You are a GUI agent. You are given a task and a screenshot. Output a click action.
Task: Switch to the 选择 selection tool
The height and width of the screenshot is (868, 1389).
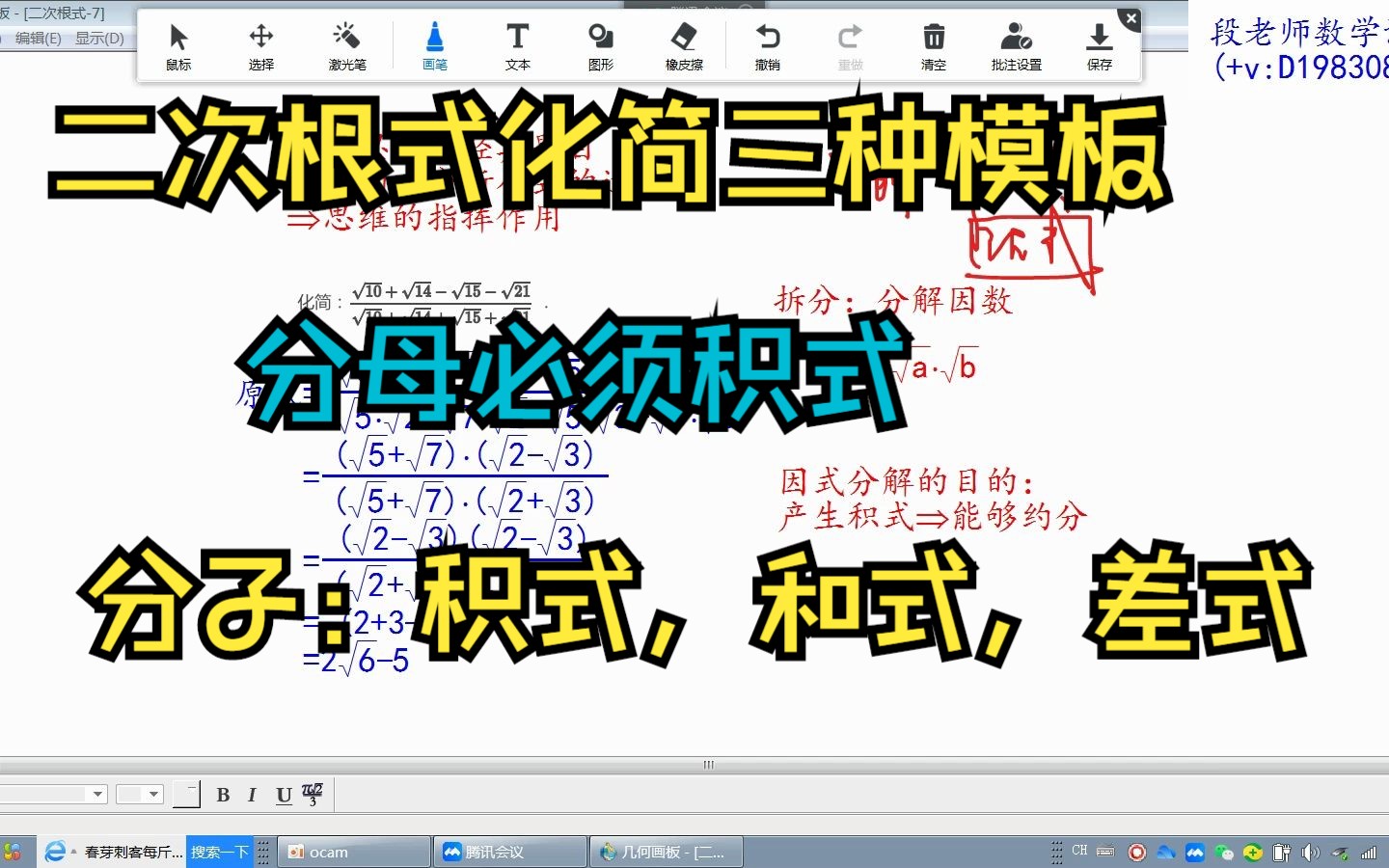click(260, 45)
